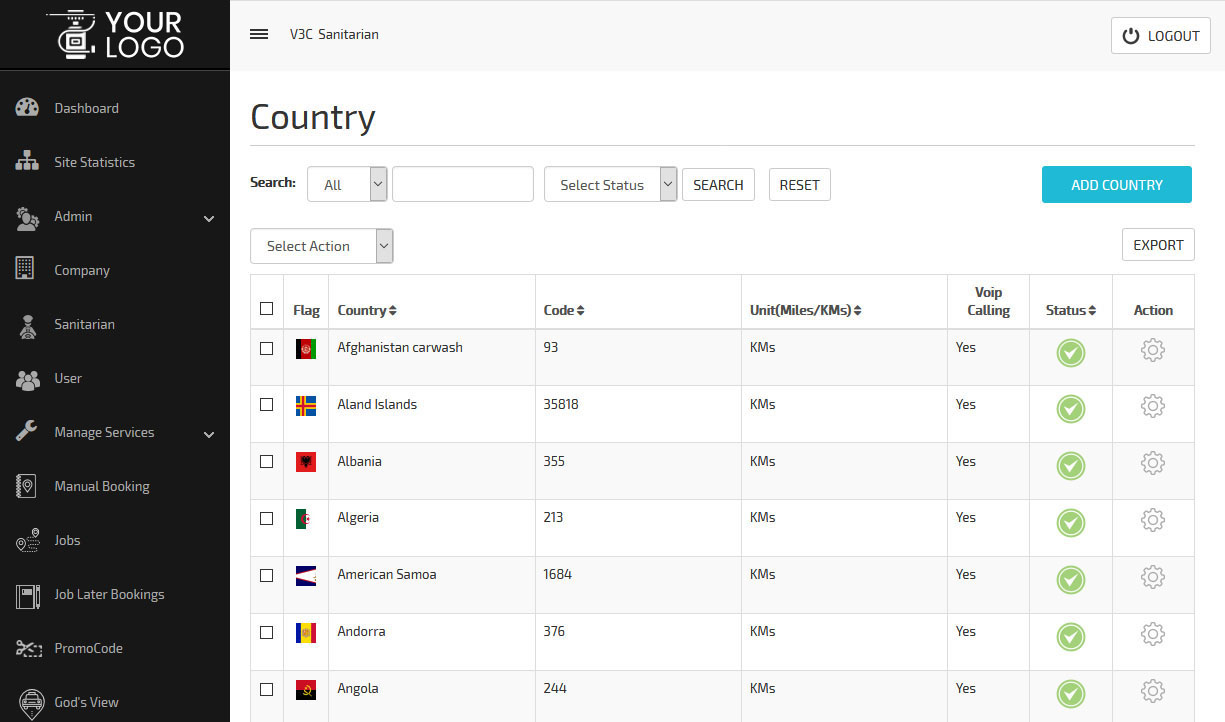Click green status icon for Afghanistan carwash

tap(1071, 353)
